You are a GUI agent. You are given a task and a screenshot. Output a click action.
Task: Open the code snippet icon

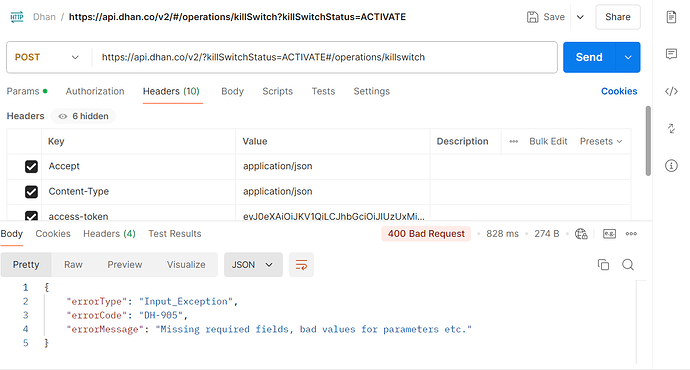pyautogui.click(x=671, y=92)
